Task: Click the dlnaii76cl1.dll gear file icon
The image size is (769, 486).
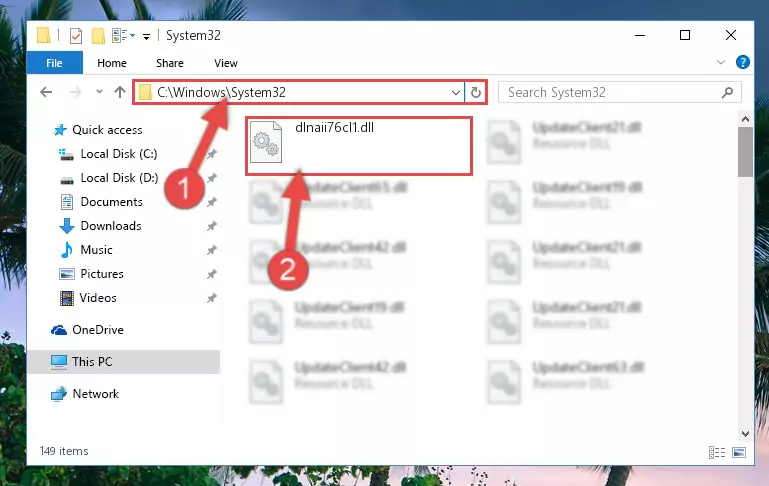Action: pos(266,142)
